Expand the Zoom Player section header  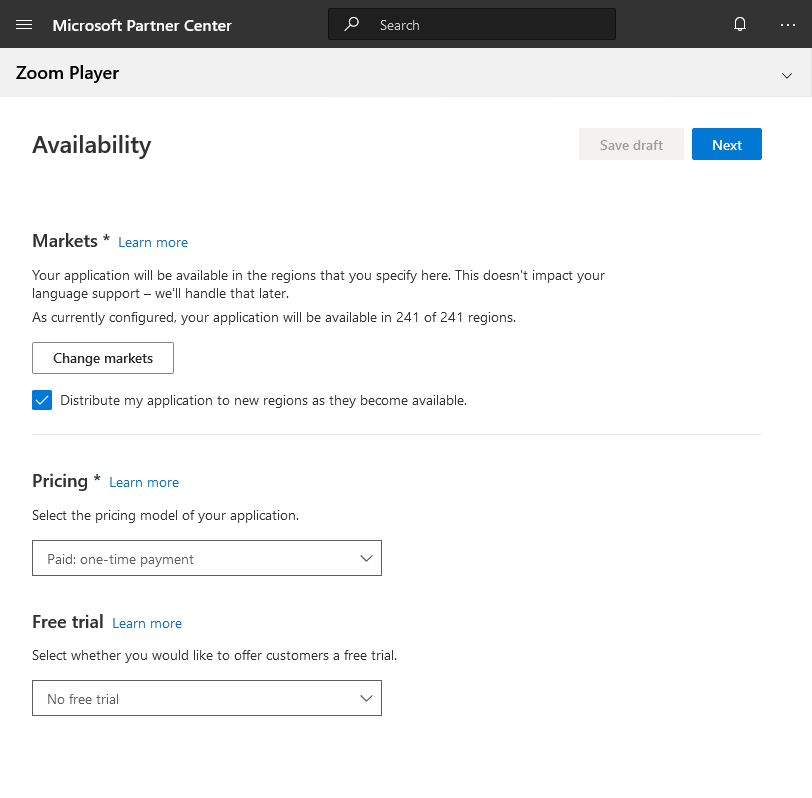pyautogui.click(x=787, y=74)
